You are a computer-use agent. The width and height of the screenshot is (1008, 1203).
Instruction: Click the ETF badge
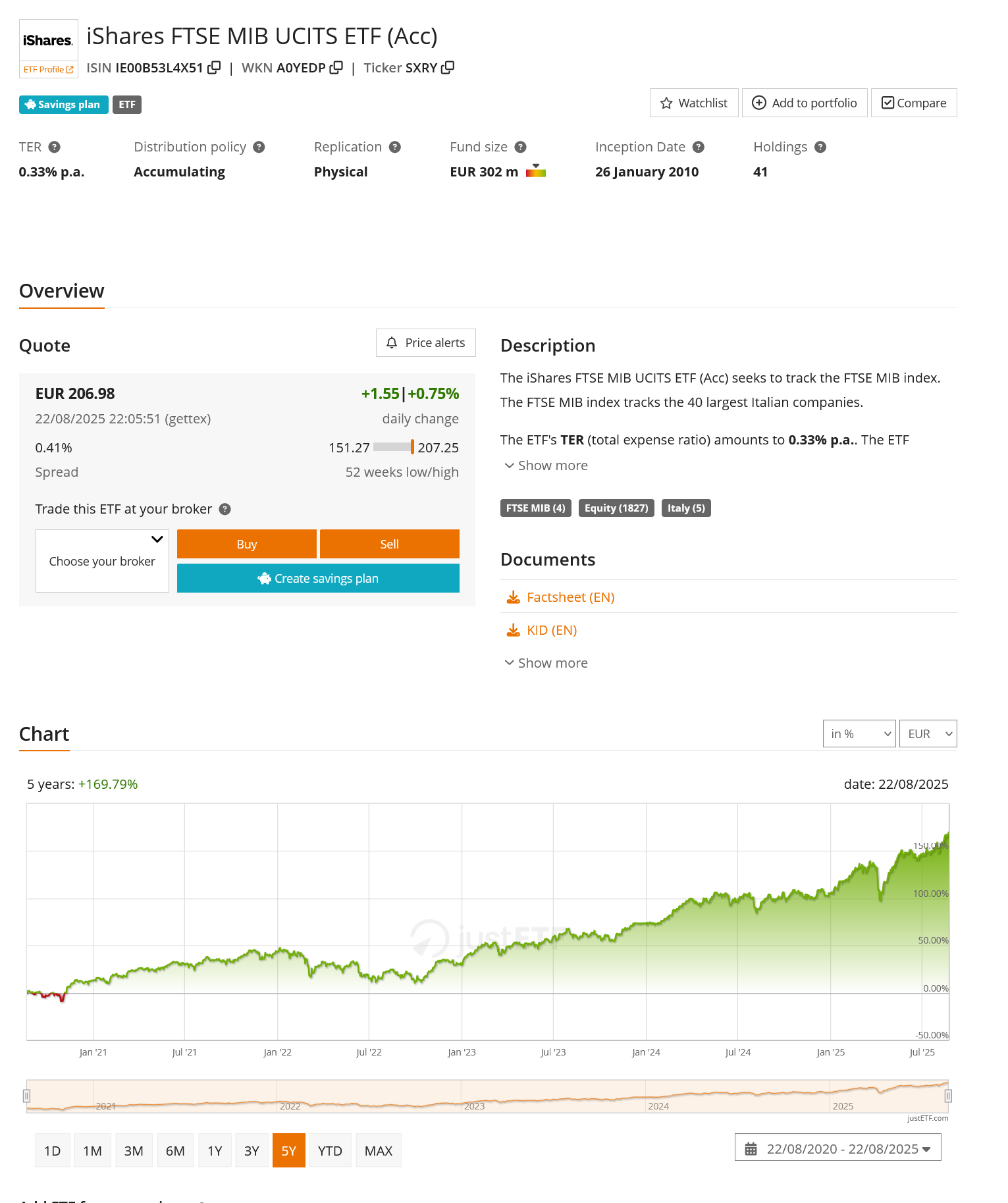pyautogui.click(x=127, y=105)
